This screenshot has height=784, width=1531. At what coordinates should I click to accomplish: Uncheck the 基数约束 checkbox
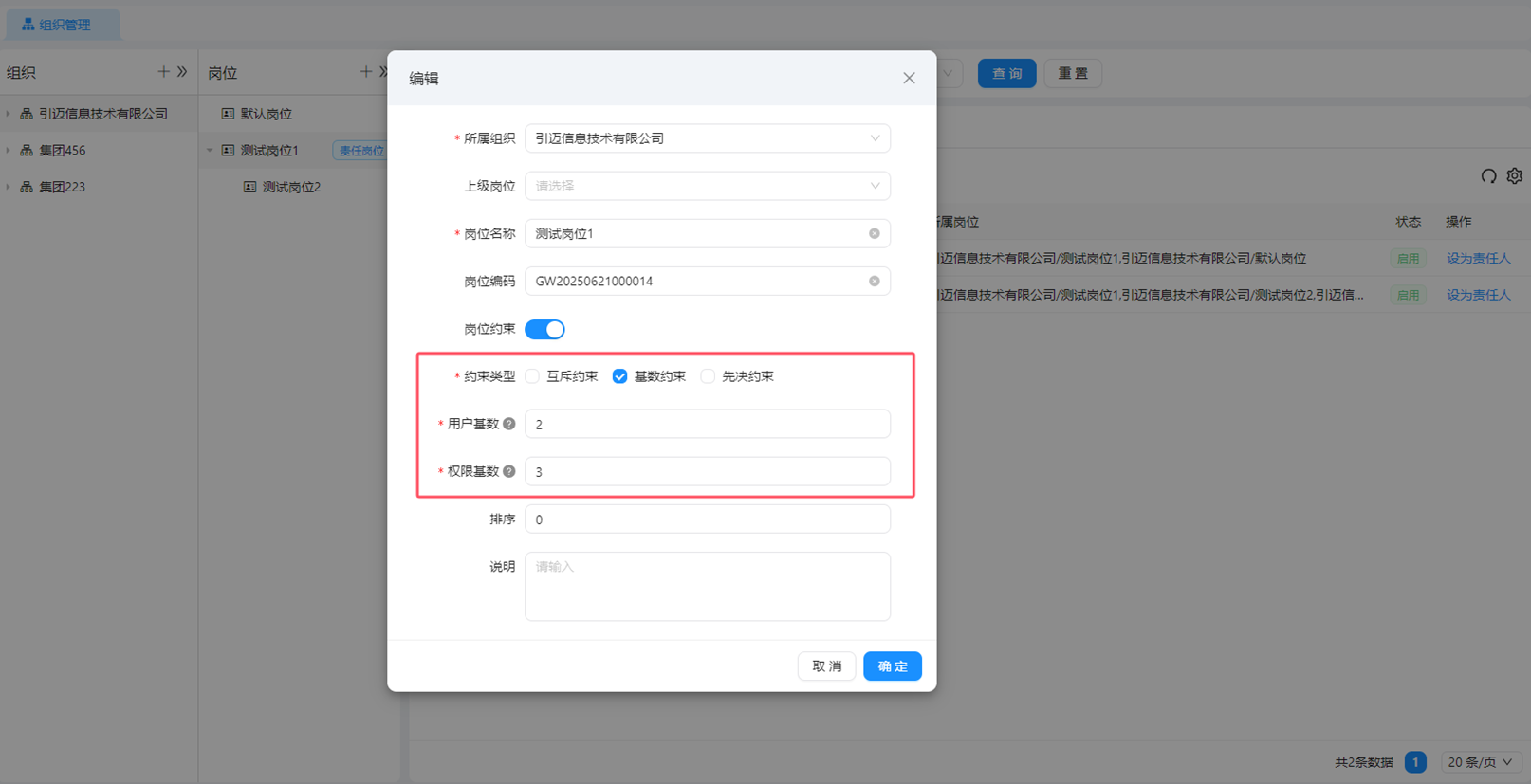click(x=619, y=376)
